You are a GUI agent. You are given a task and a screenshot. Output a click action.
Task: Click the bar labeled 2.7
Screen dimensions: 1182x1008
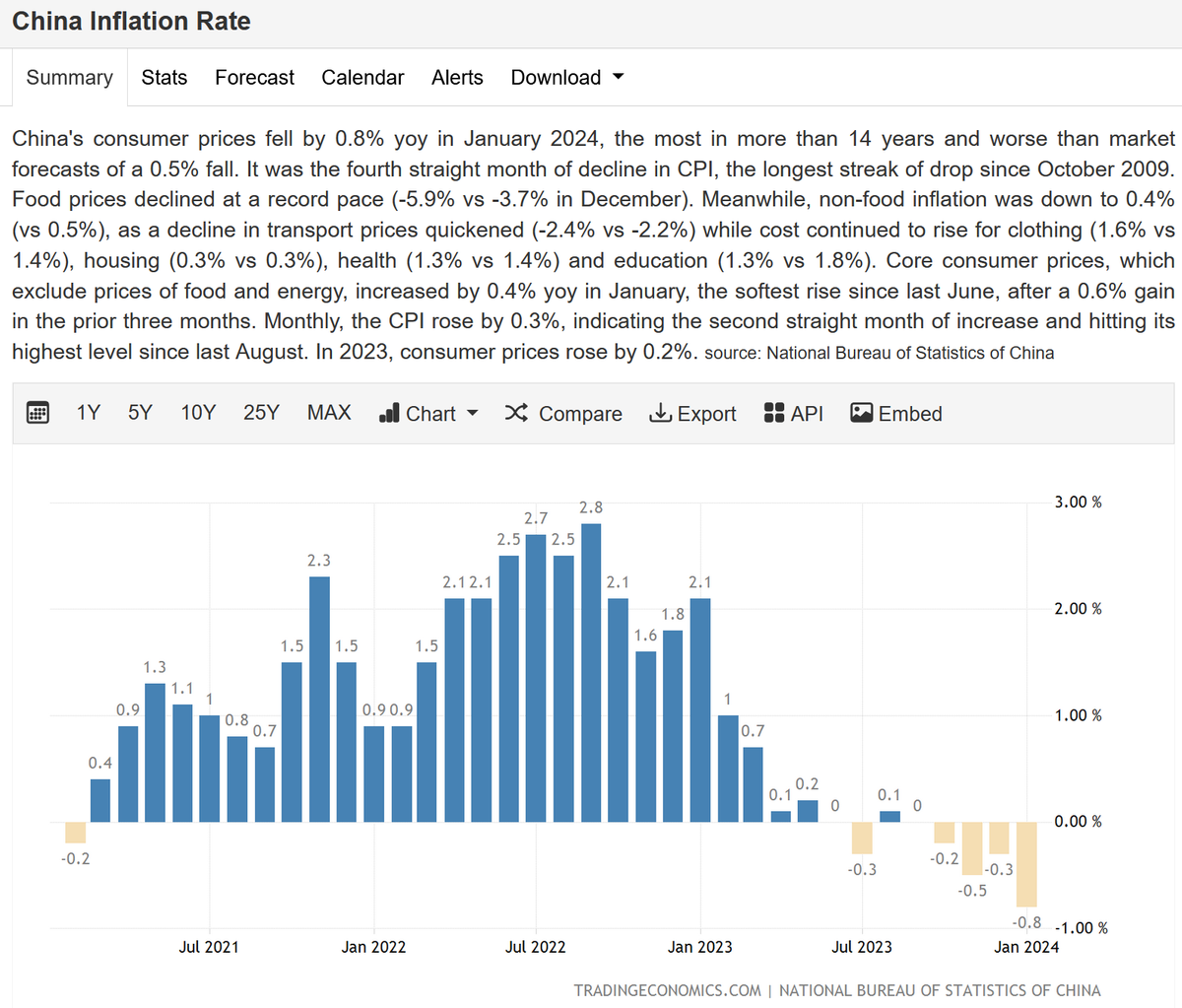coord(536,678)
